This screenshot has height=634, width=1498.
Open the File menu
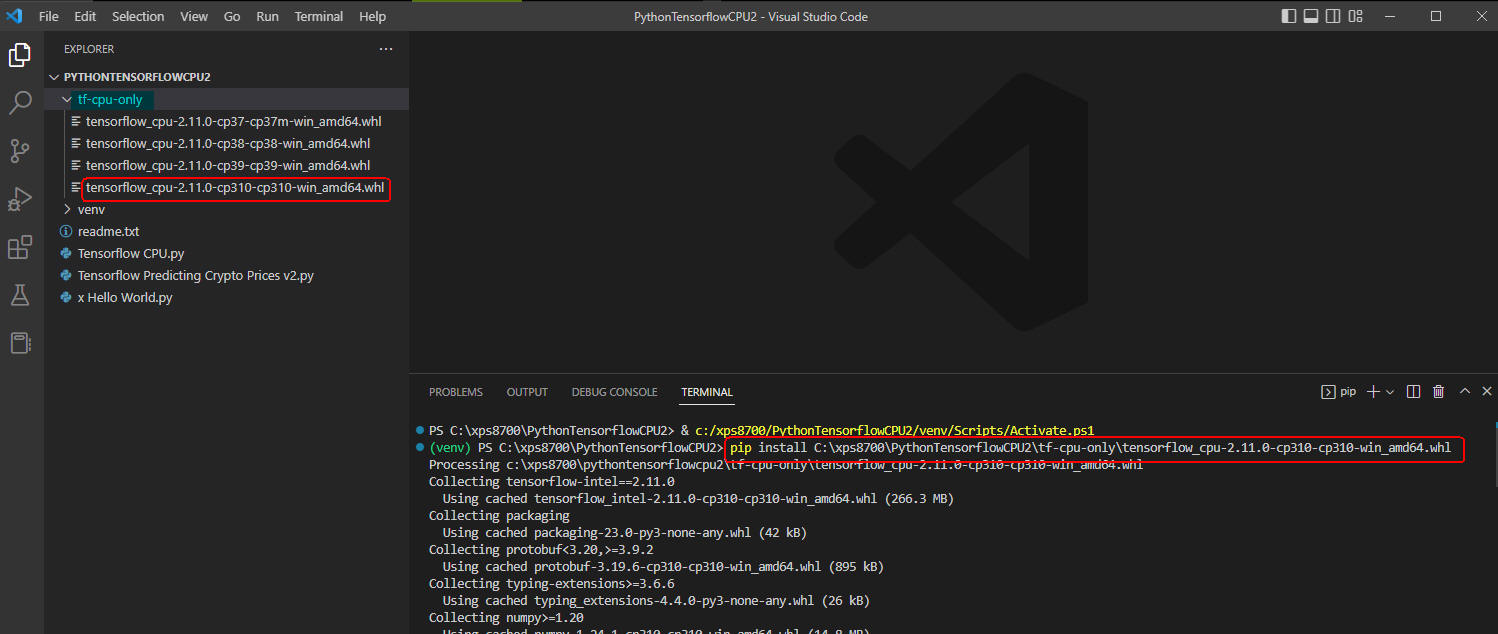pos(48,16)
